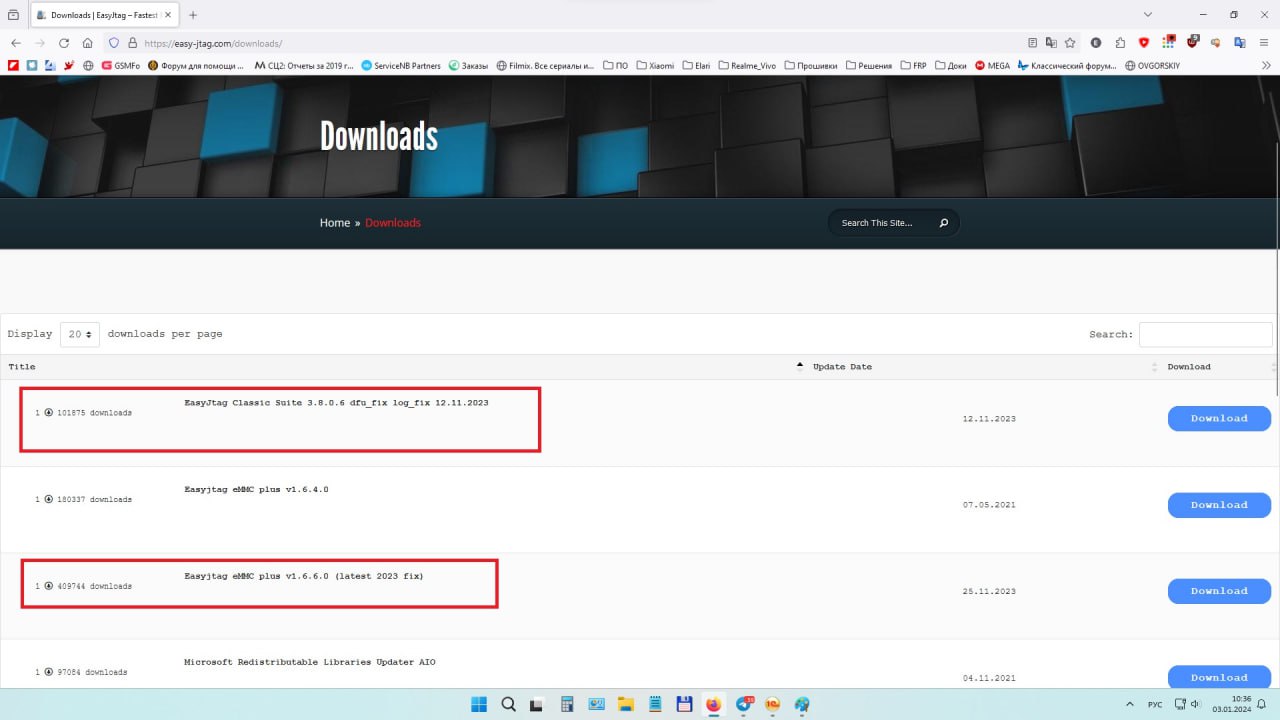
Task: Click the 07.05.2021 update date
Action: 989,505
